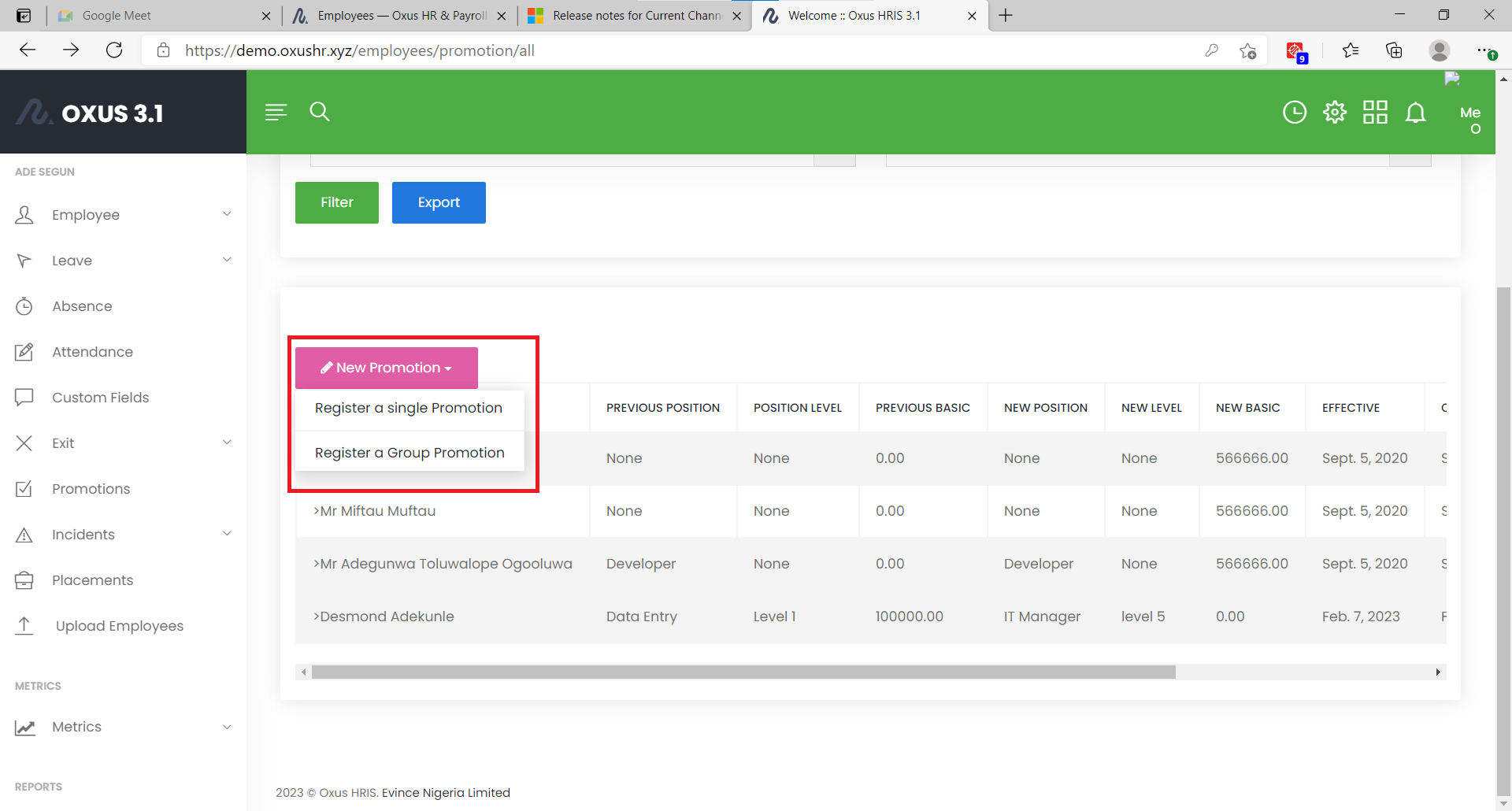This screenshot has height=811, width=1512.
Task: Open the clock icon in green header
Action: pyautogui.click(x=1295, y=113)
